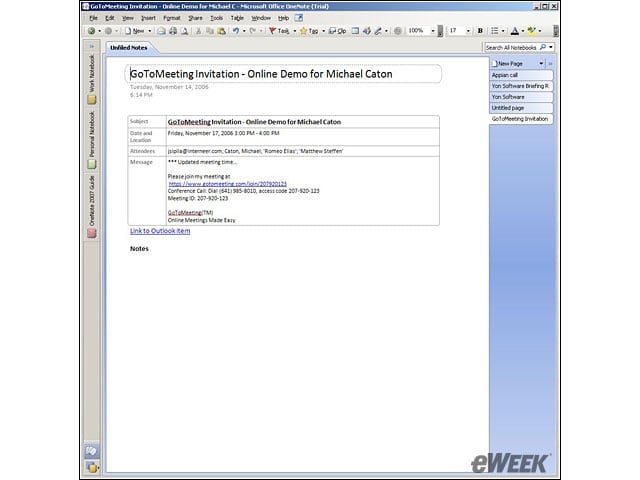Image resolution: width=640 pixels, height=480 pixels.
Task: Open the Help menu
Action: (x=283, y=18)
